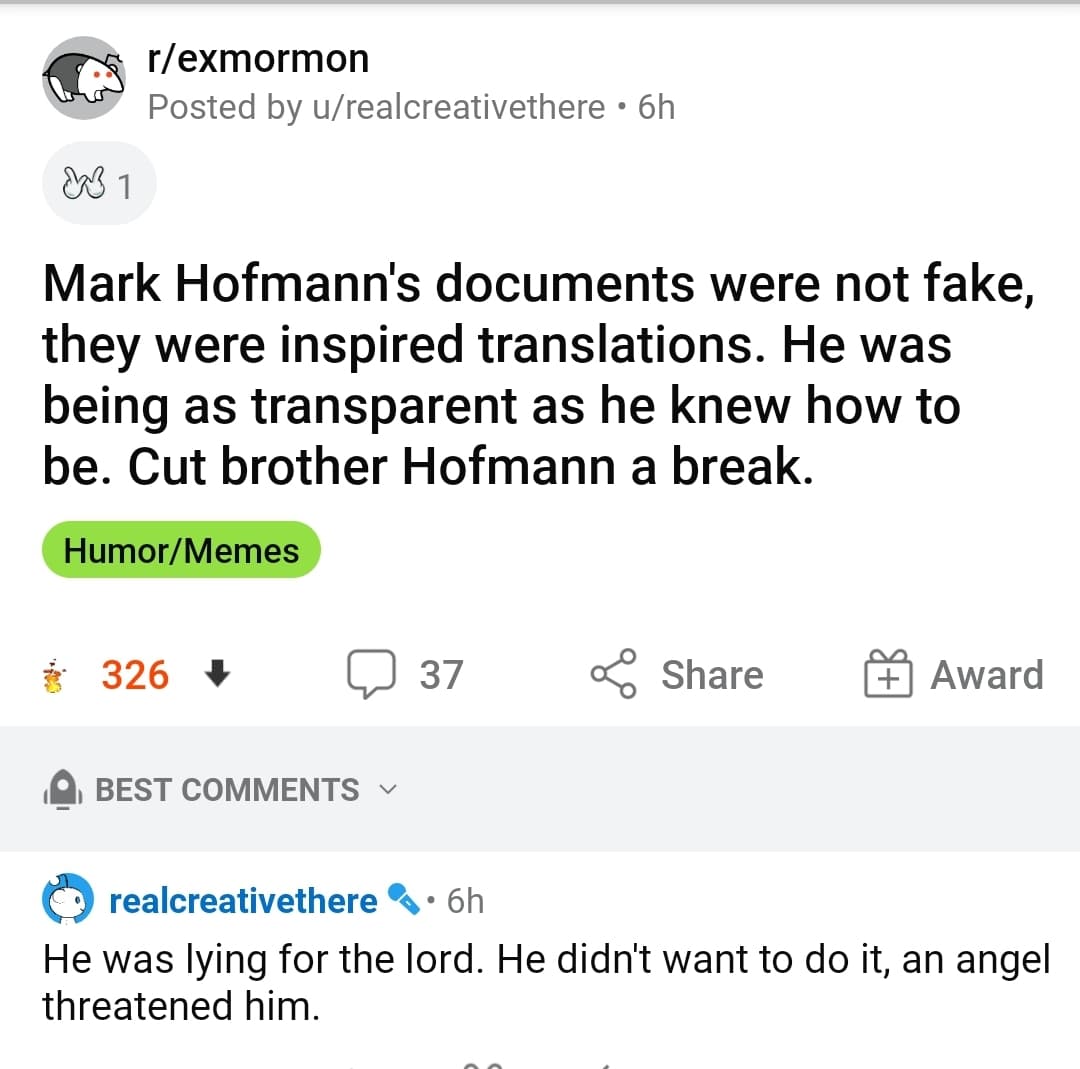
Task: Tap the blue microphone OP icon
Action: [x=402, y=901]
